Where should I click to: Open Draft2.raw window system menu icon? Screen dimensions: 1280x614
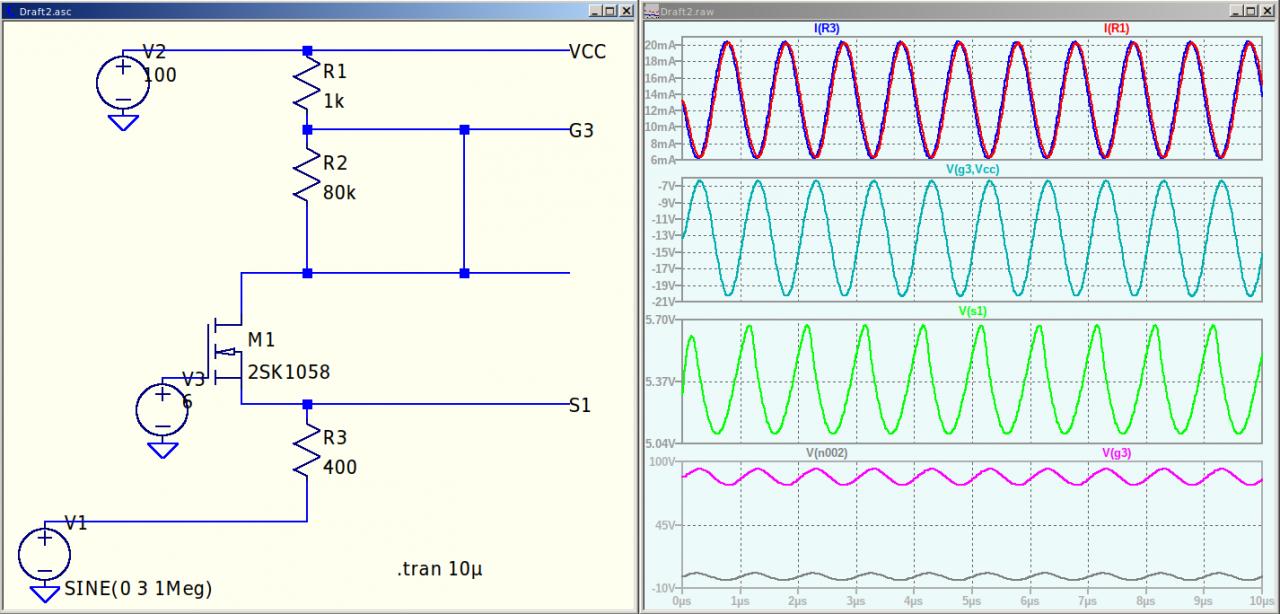(651, 10)
